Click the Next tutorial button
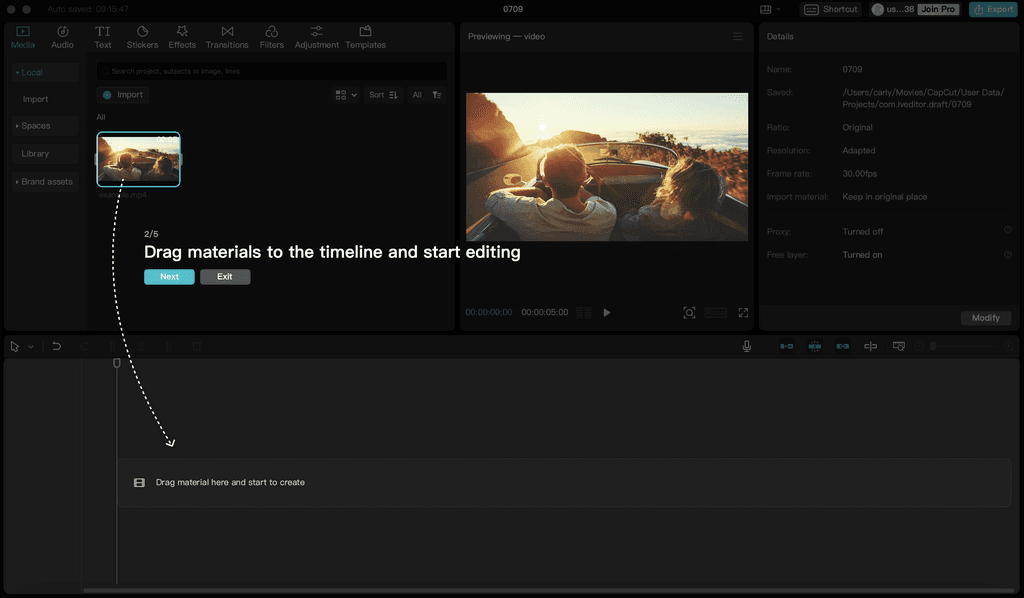The image size is (1024, 598). point(169,276)
